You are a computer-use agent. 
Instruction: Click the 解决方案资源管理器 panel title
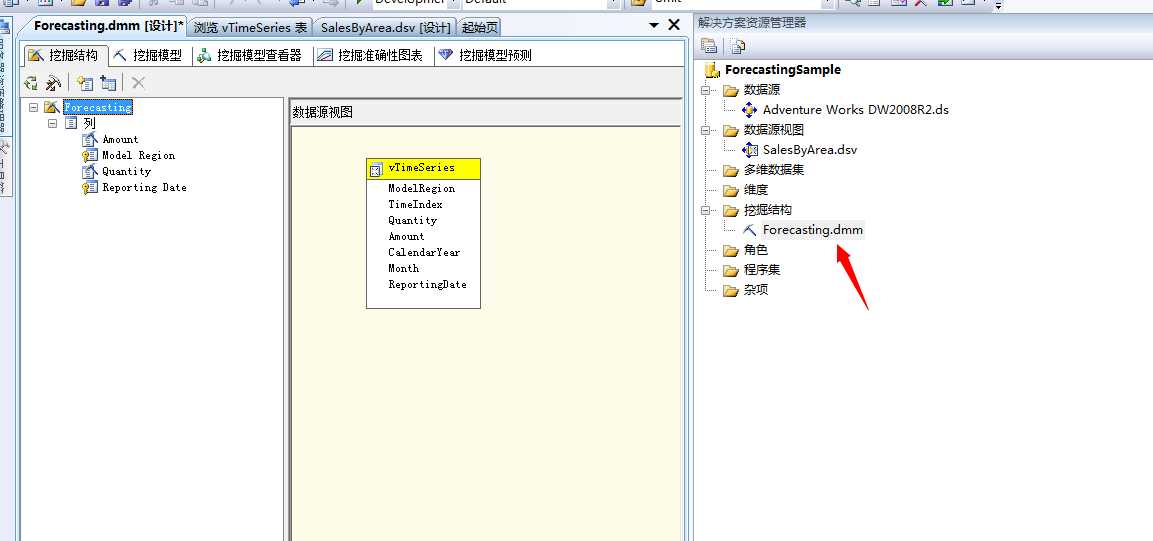point(752,23)
